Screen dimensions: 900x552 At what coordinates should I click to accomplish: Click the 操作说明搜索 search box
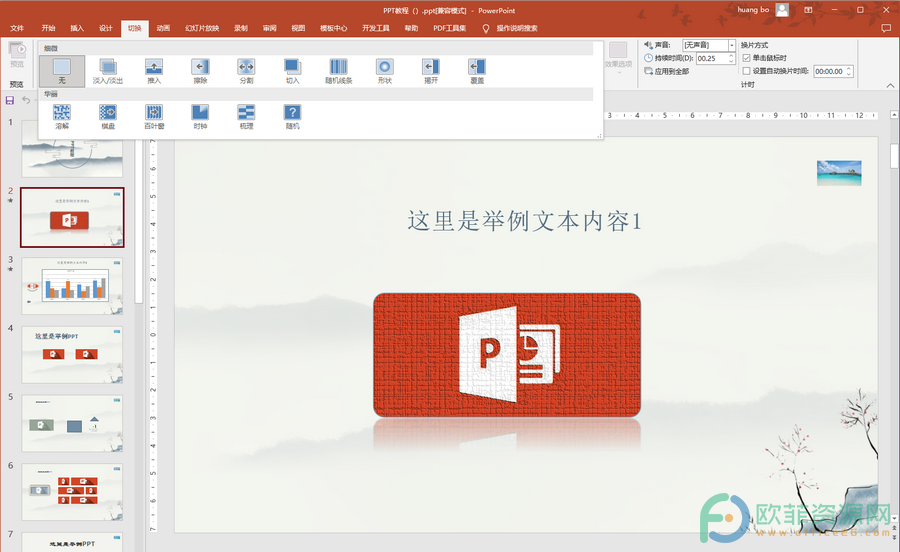(517, 28)
